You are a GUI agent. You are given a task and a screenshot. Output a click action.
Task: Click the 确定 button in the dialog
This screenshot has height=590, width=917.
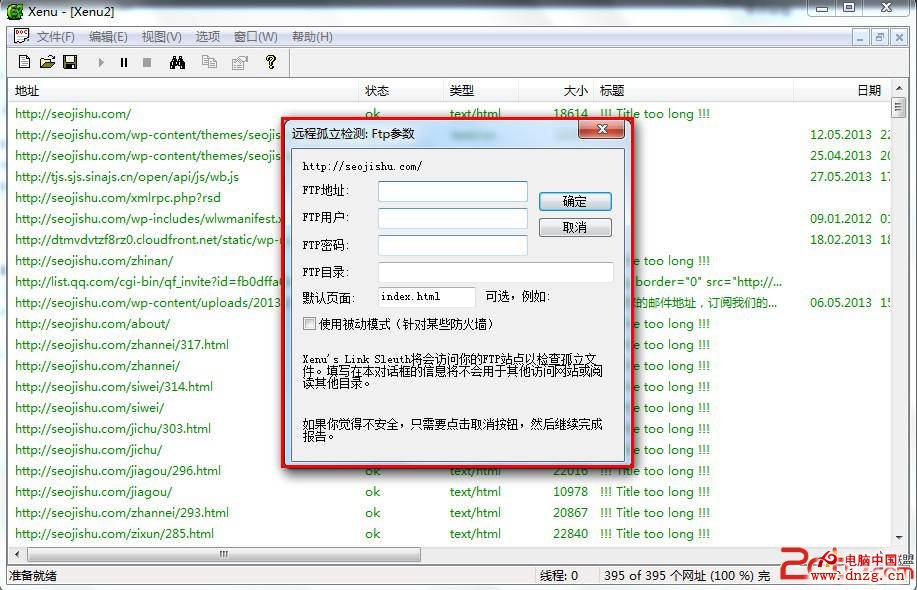[575, 201]
